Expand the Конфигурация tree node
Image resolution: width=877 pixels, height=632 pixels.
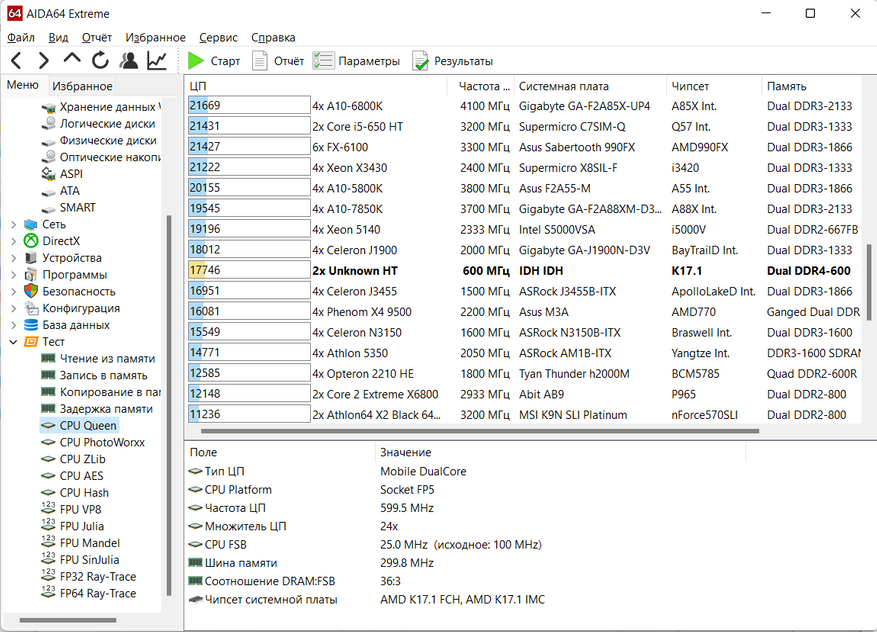coord(13,308)
